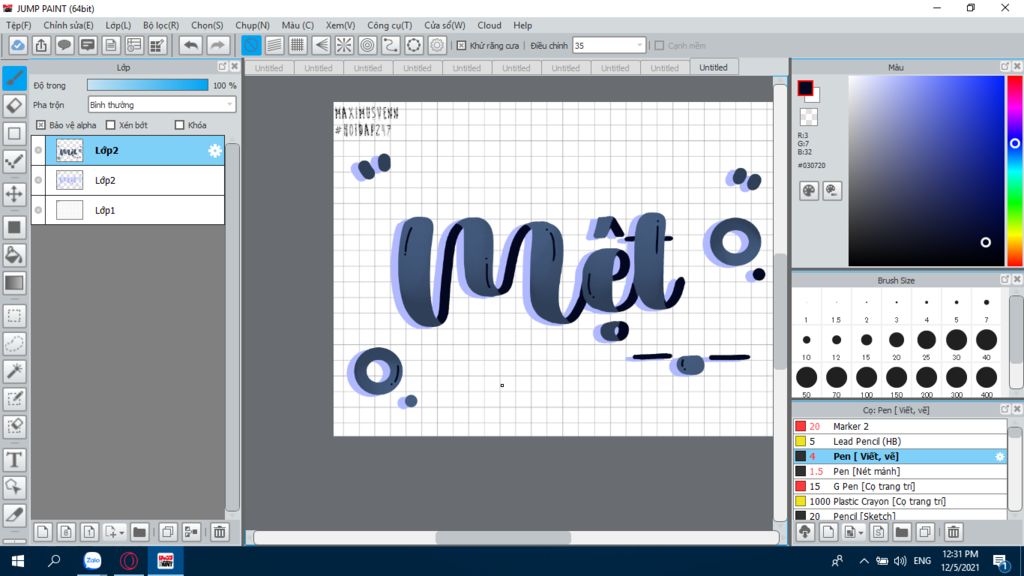Click the Undo arrow in toolbar
This screenshot has width=1024, height=576.
click(190, 45)
